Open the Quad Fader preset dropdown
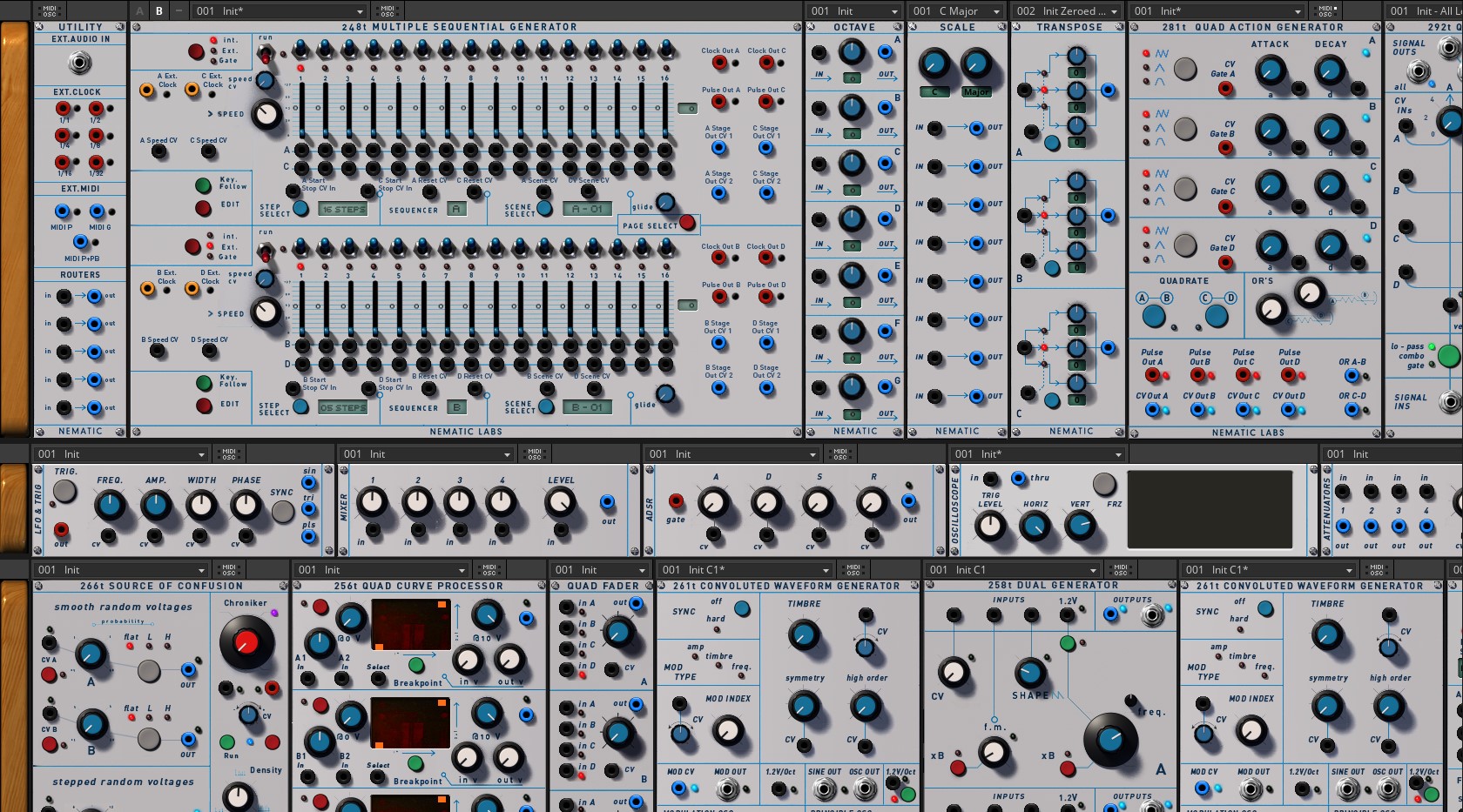 pyautogui.click(x=601, y=570)
